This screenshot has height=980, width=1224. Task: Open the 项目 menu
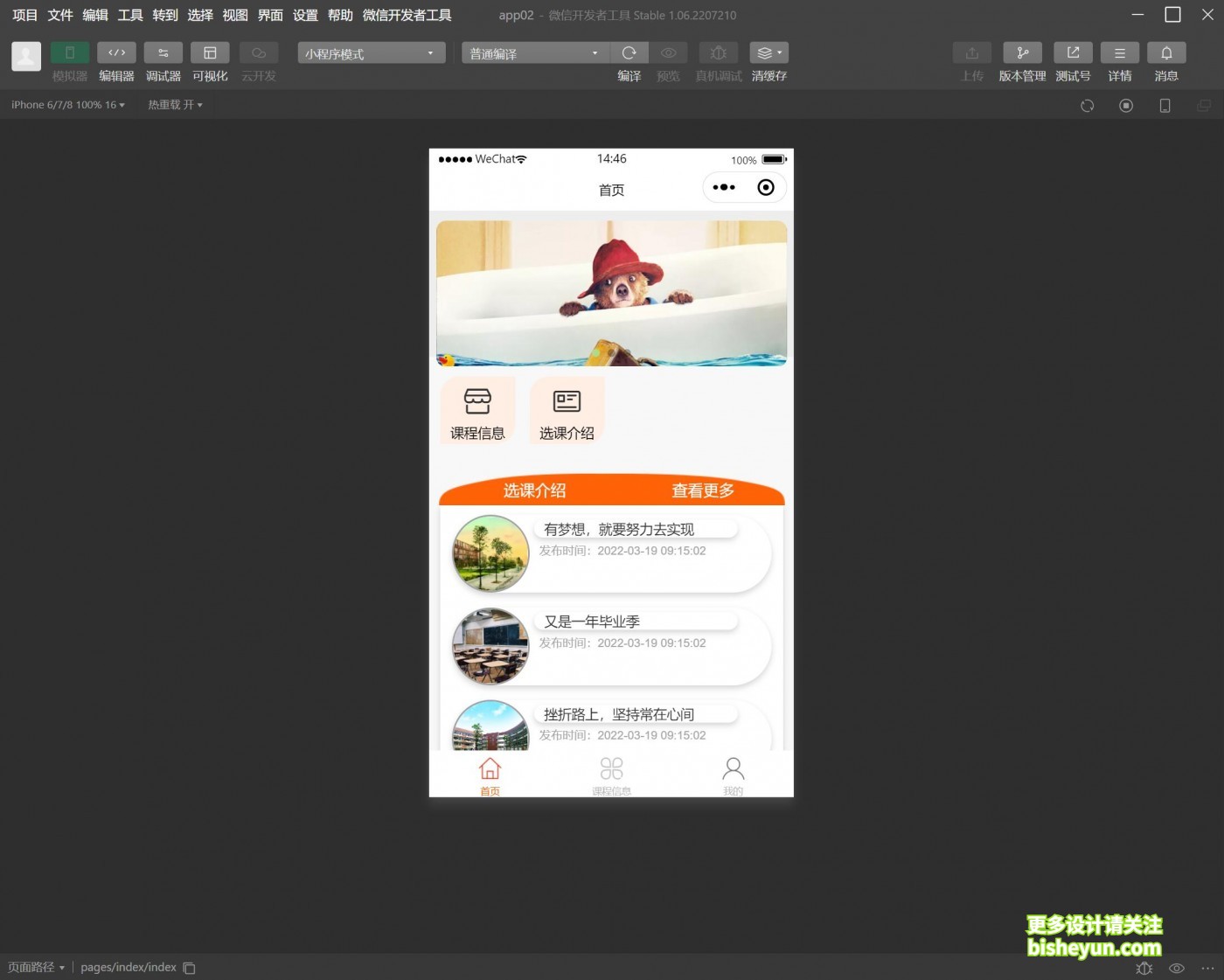pos(25,15)
